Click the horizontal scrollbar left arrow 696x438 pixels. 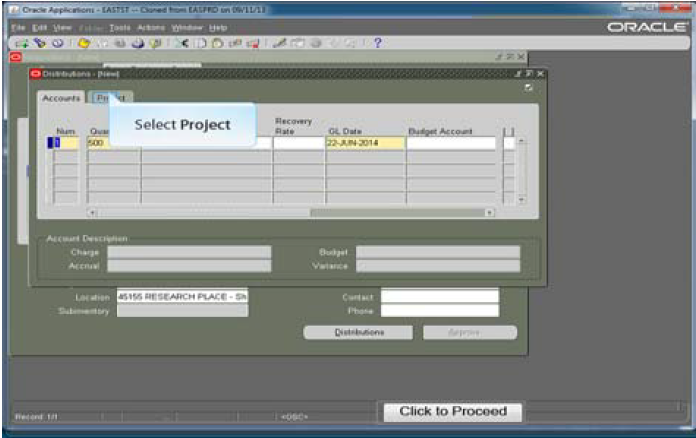coord(92,213)
